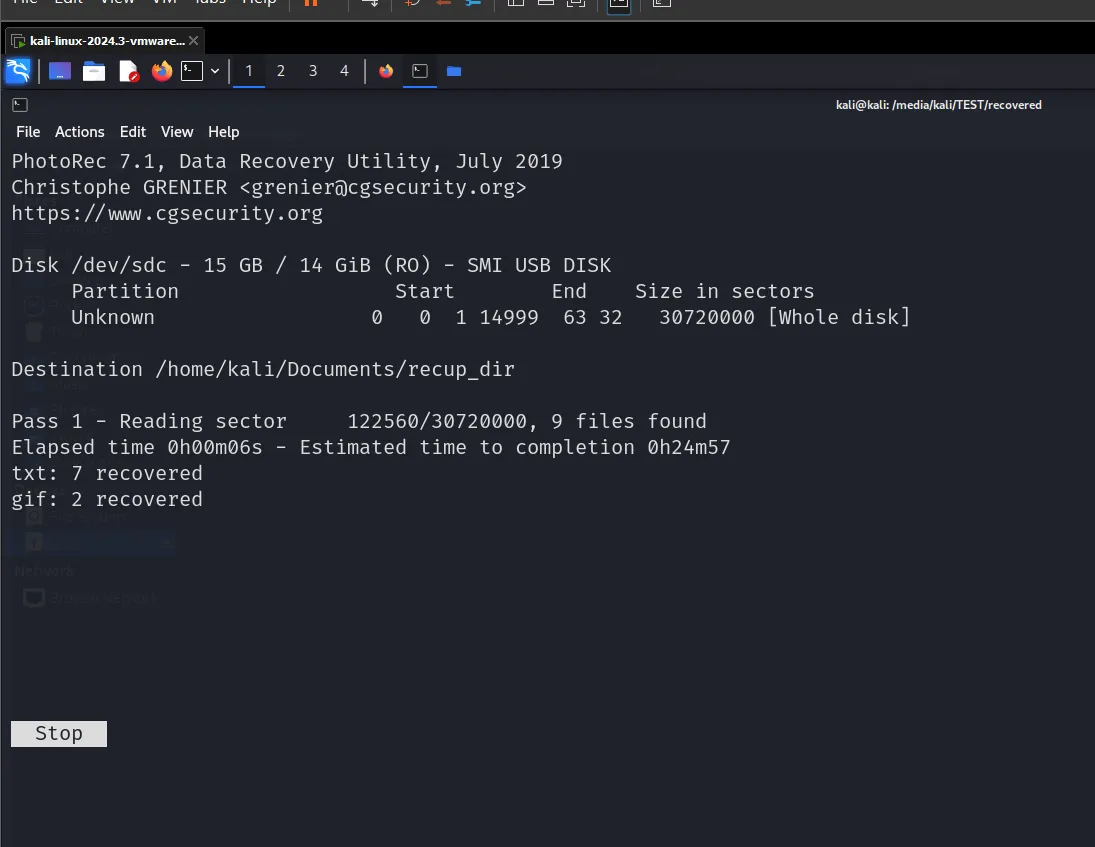Open the terminal File menu
Viewport: 1095px width, 847px height.
28,132
